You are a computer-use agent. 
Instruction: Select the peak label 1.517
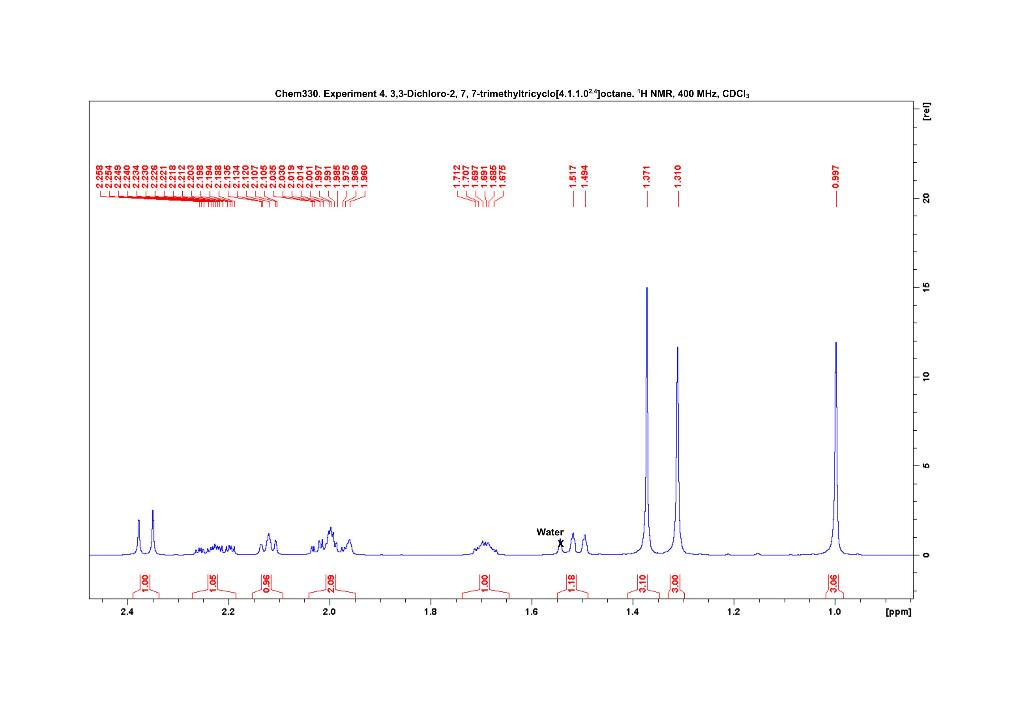[572, 177]
